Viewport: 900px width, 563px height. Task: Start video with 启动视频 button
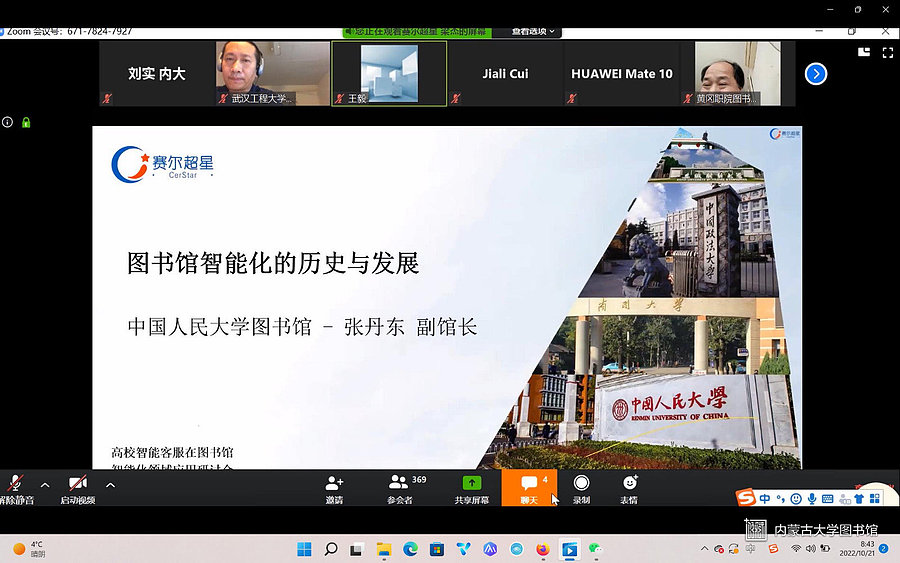coord(78,489)
